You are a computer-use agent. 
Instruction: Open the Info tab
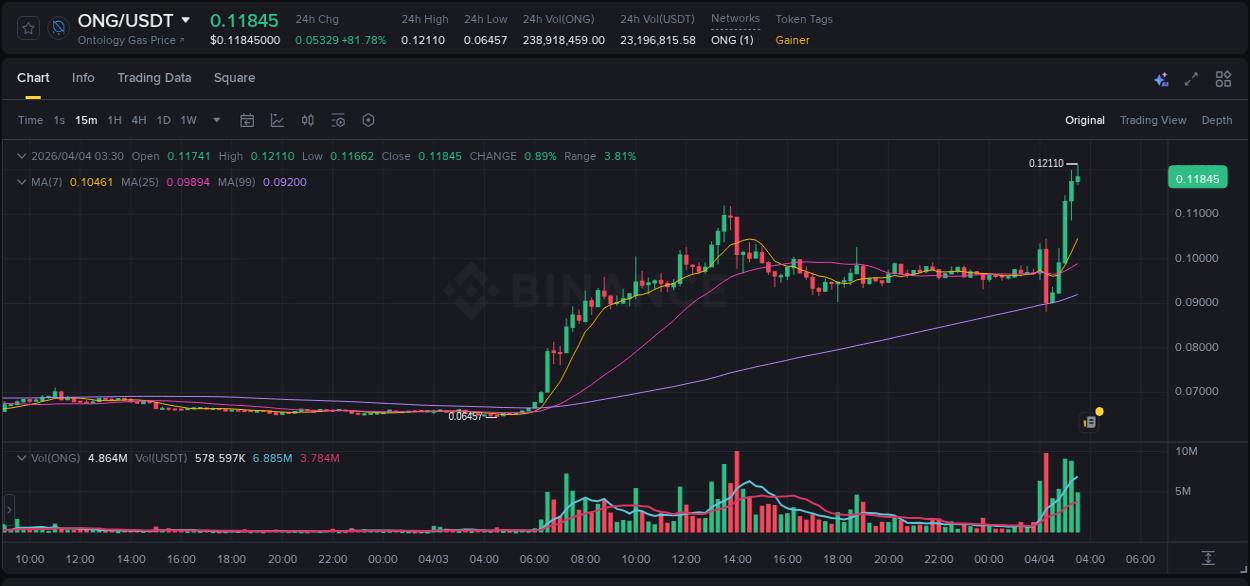[x=83, y=78]
